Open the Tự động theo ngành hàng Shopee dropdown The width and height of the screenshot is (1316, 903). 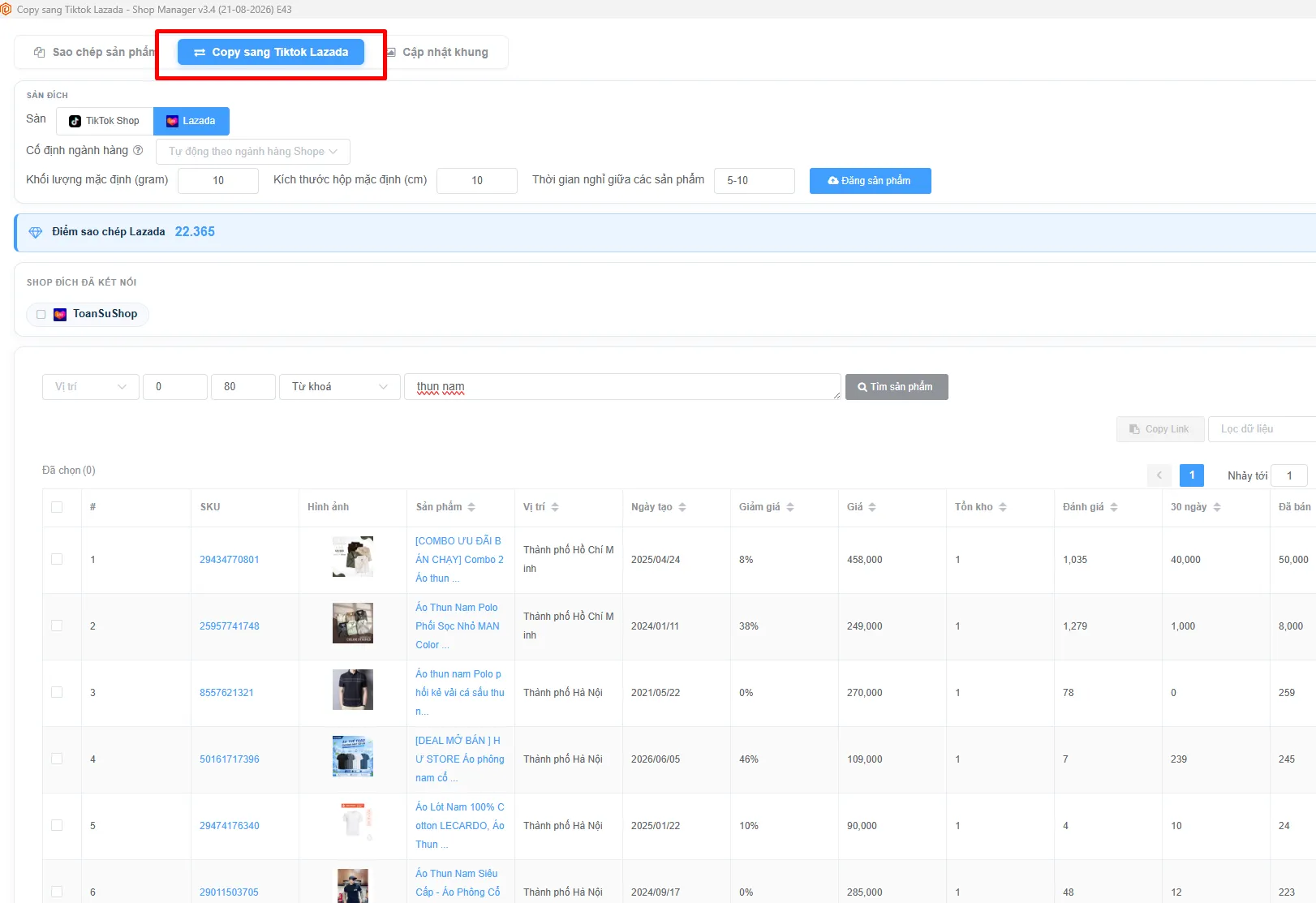[253, 152]
